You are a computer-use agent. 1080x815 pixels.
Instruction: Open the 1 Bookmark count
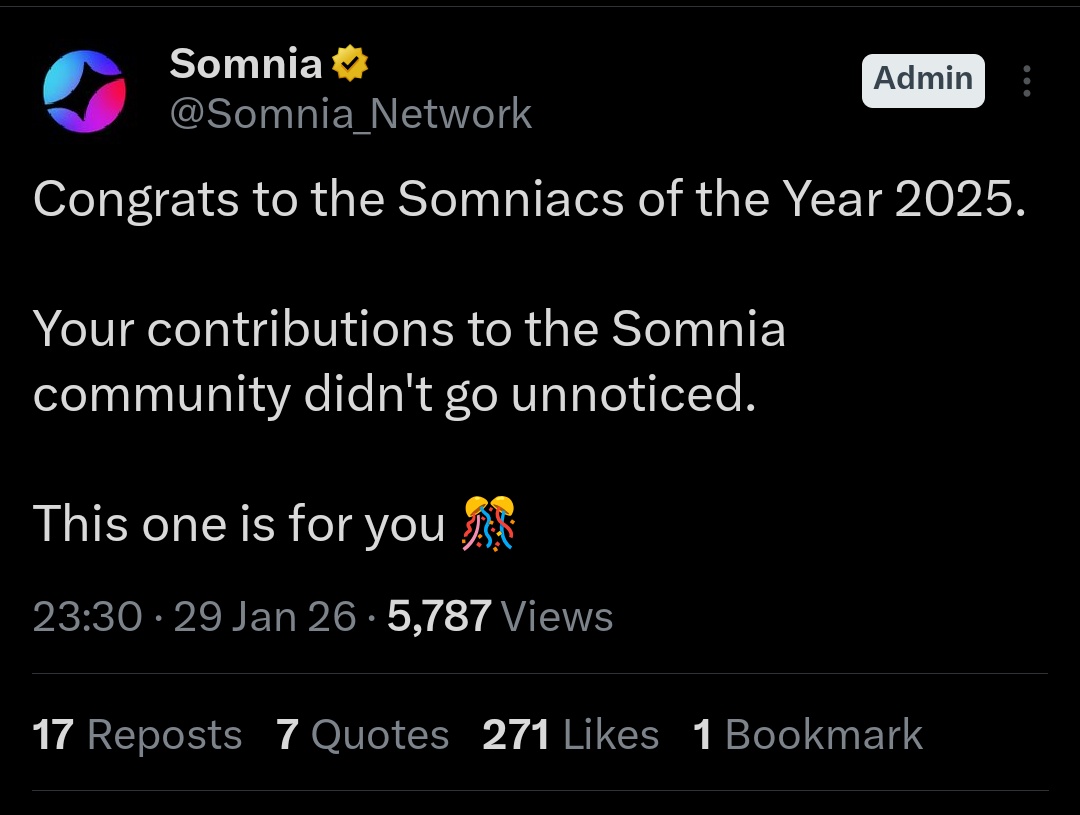click(807, 735)
